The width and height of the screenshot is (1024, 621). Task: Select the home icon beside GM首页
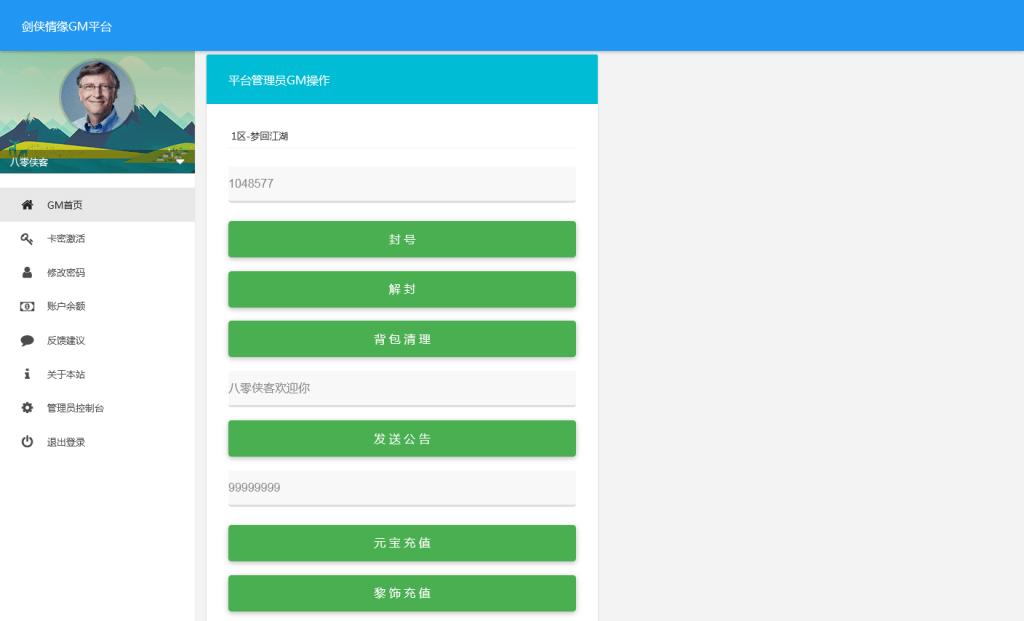(26, 204)
